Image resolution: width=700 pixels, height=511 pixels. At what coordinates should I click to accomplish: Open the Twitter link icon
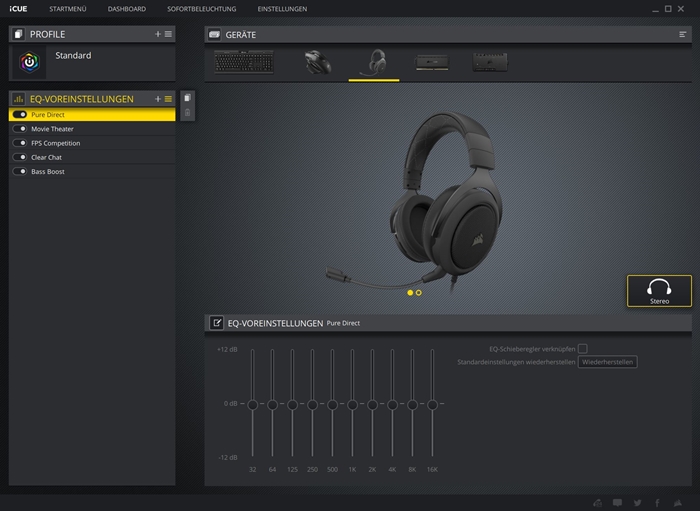coord(638,503)
